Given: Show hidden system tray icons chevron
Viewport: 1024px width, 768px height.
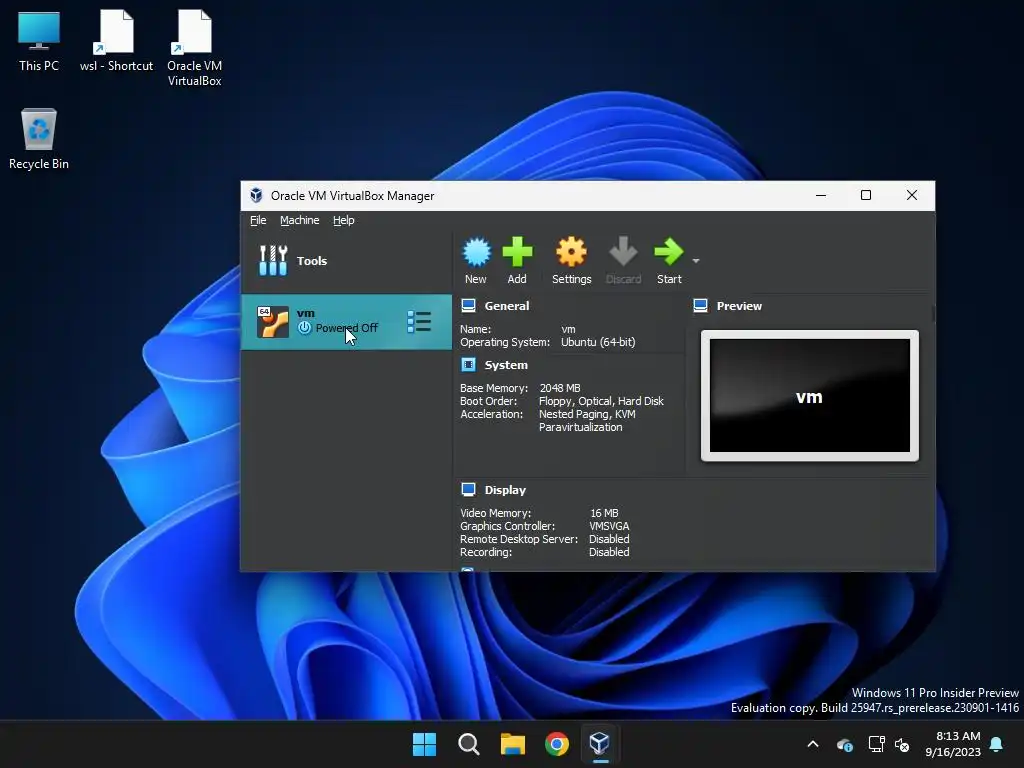Looking at the screenshot, I should coord(813,744).
